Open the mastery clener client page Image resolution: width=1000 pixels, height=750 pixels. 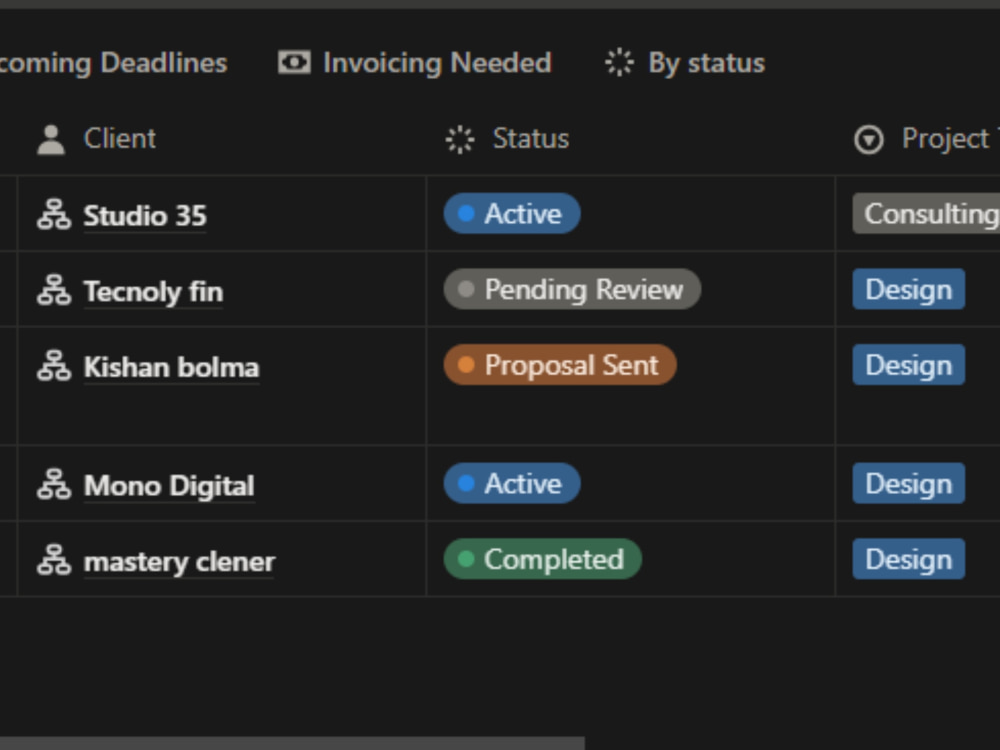tap(179, 562)
